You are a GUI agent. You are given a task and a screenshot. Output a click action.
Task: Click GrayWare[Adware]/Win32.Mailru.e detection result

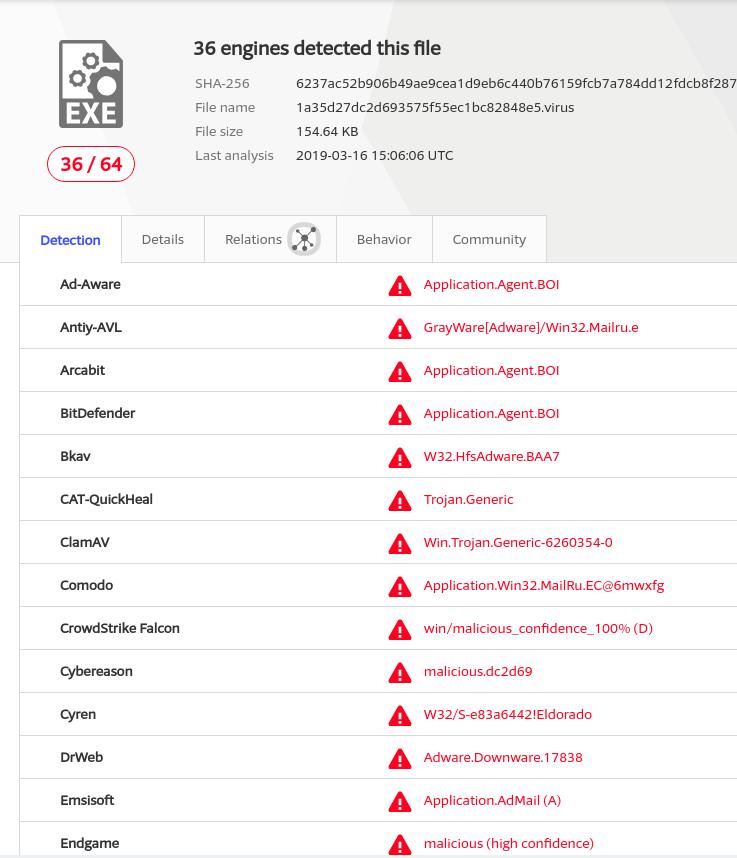click(x=531, y=327)
